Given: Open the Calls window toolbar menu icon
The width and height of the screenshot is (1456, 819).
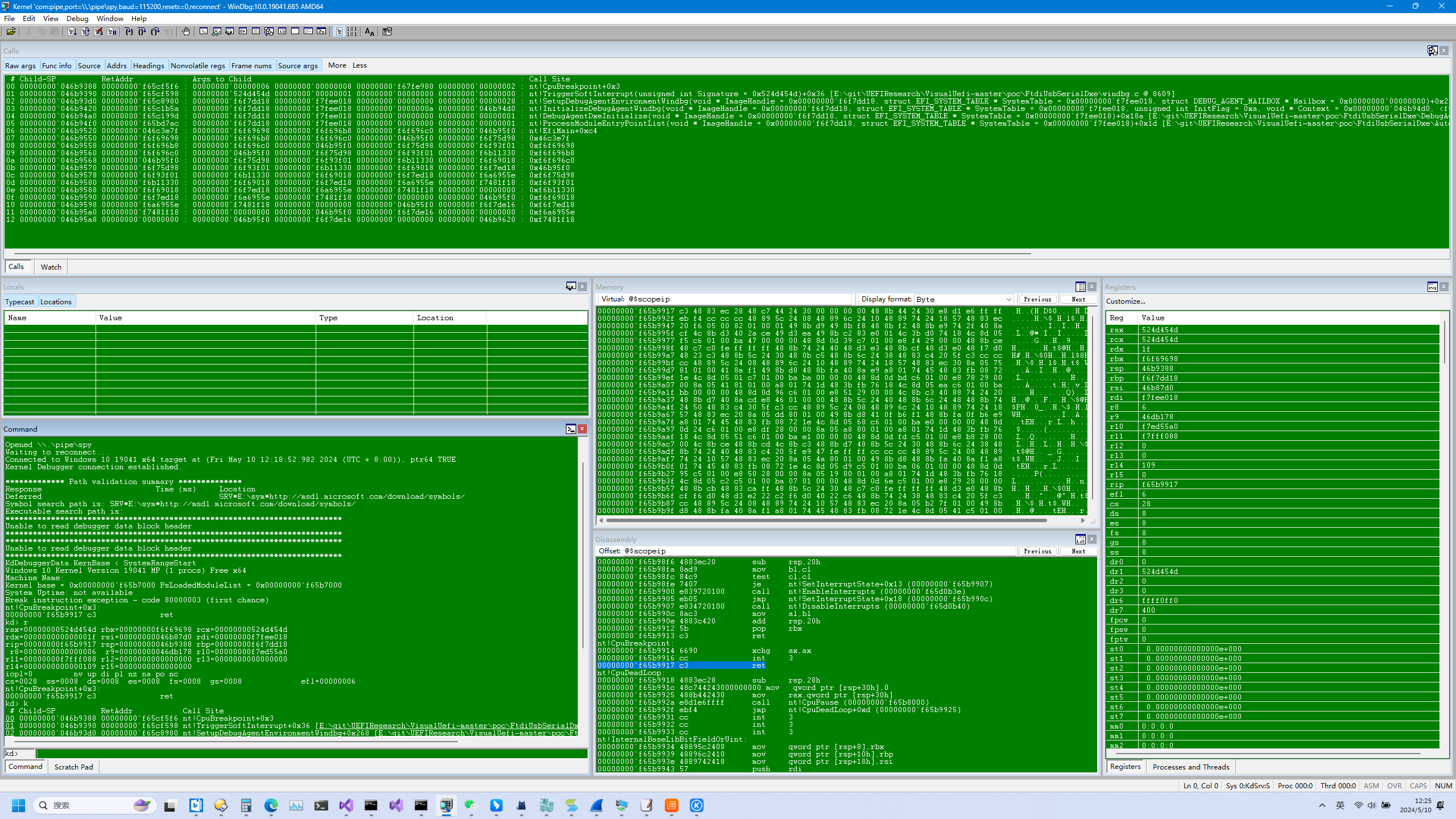Looking at the screenshot, I should 1432,51.
